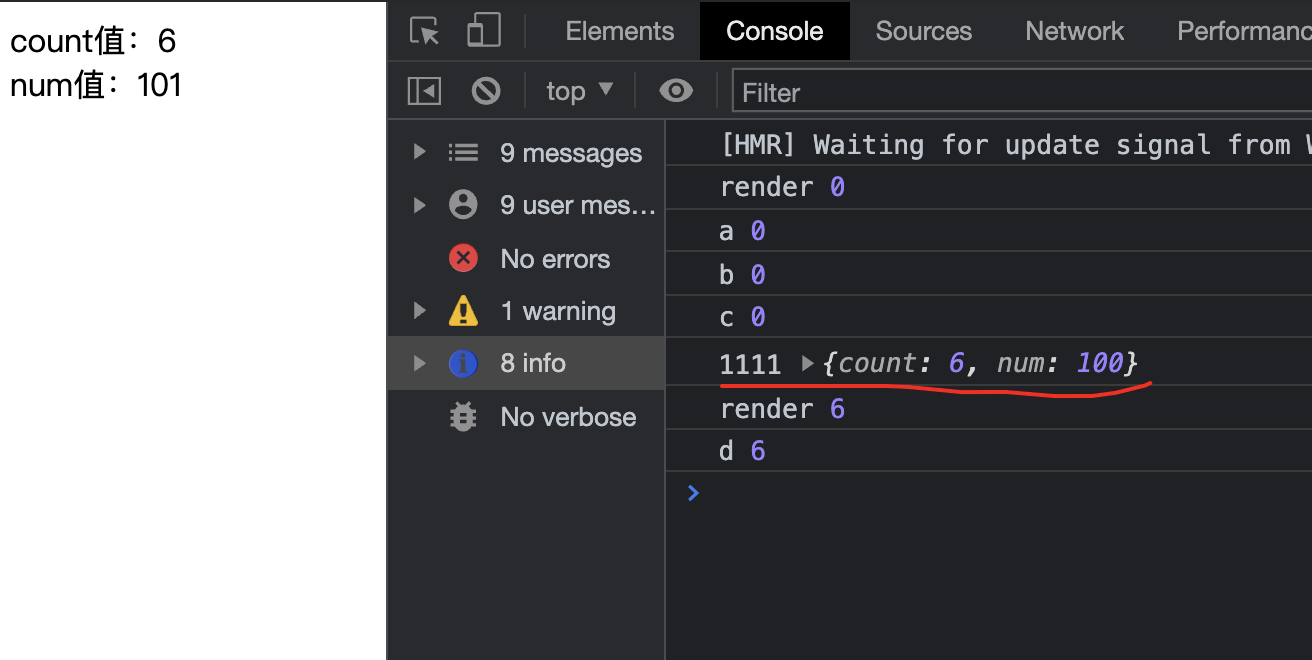Select the No errors filter row
This screenshot has width=1312, height=660.
tap(526, 259)
